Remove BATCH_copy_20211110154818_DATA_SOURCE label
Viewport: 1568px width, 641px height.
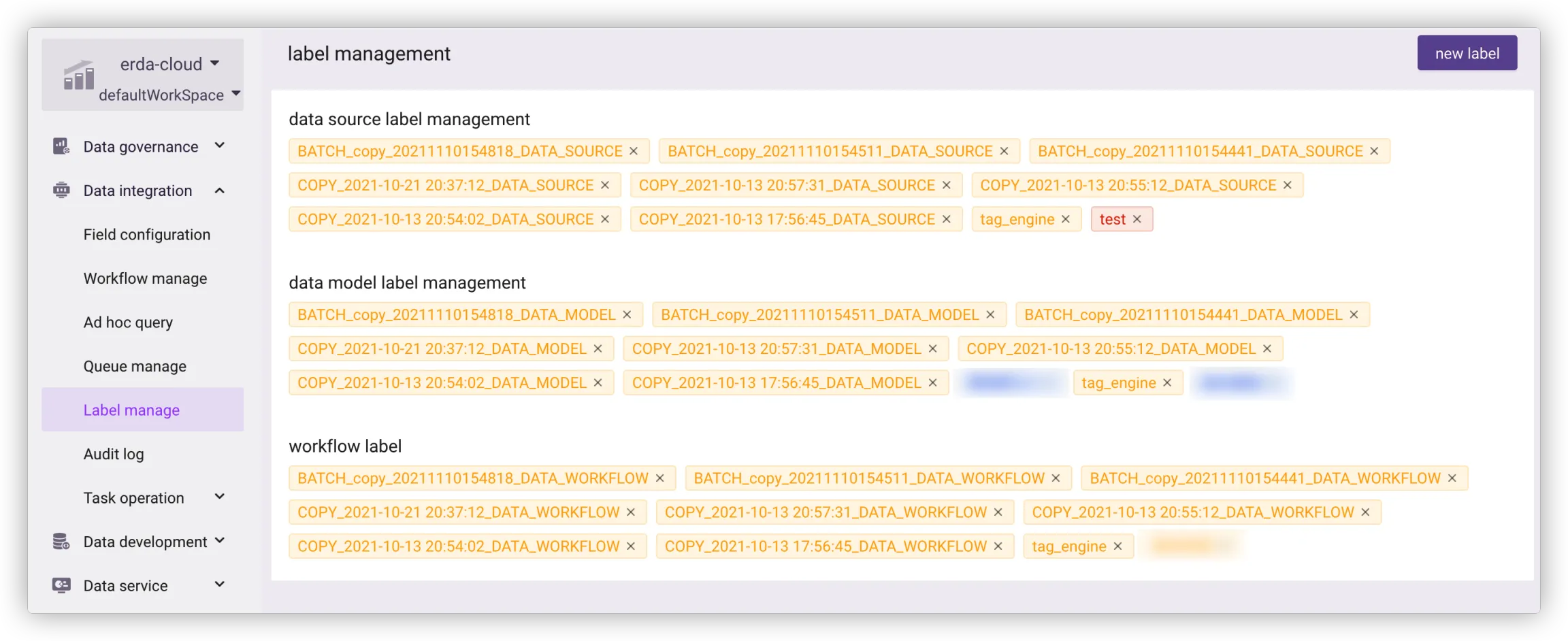click(x=634, y=151)
